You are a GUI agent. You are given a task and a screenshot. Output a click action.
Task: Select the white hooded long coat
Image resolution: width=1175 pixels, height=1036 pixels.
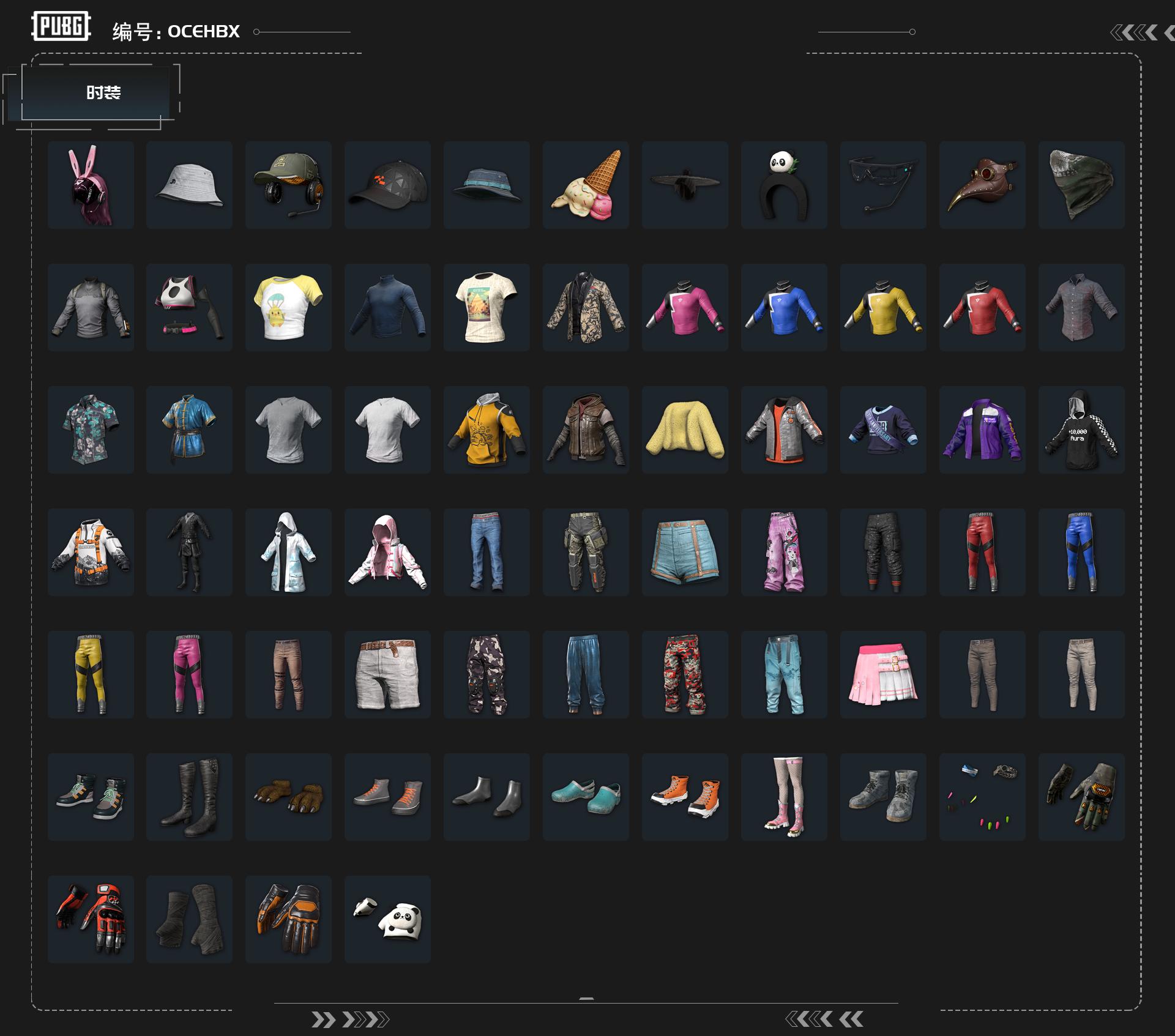coord(289,552)
